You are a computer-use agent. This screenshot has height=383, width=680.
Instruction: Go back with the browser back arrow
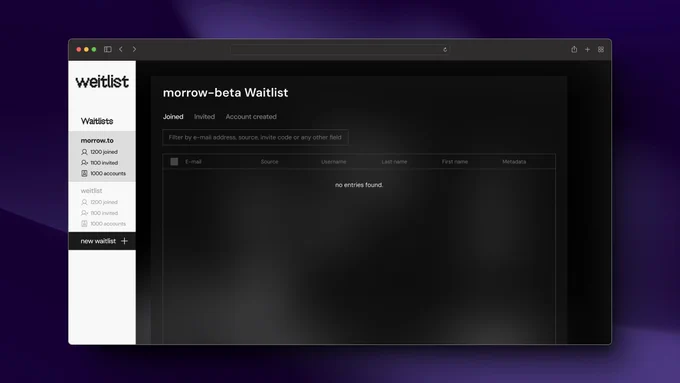(121, 49)
